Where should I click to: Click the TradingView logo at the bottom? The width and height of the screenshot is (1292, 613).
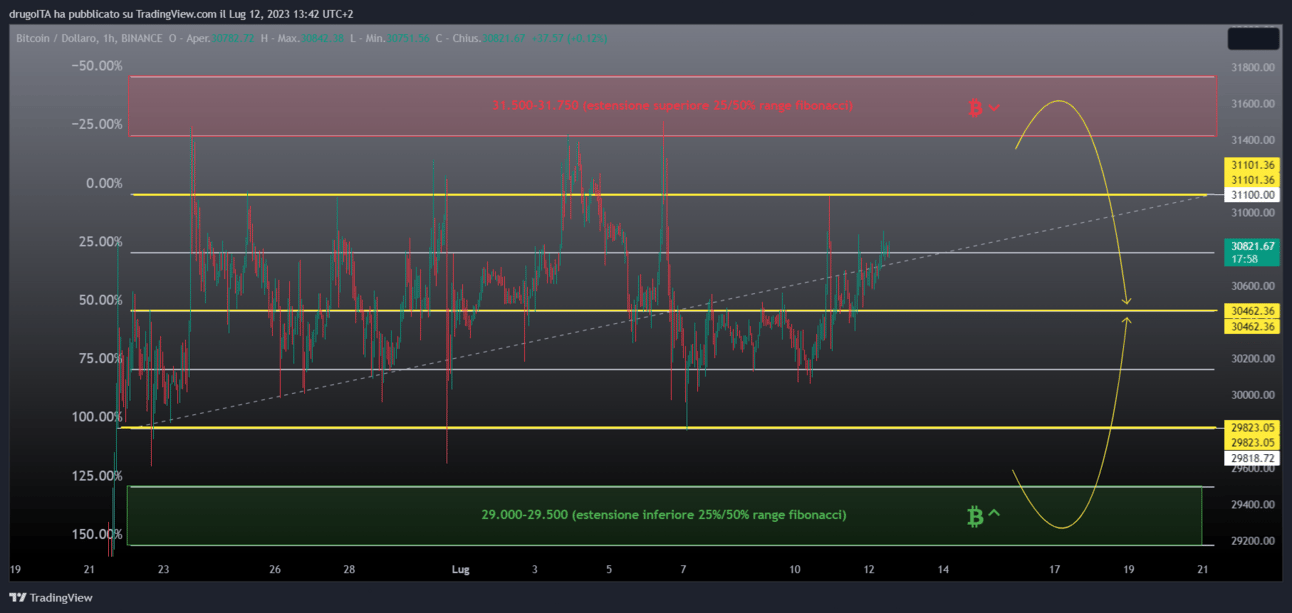50,598
